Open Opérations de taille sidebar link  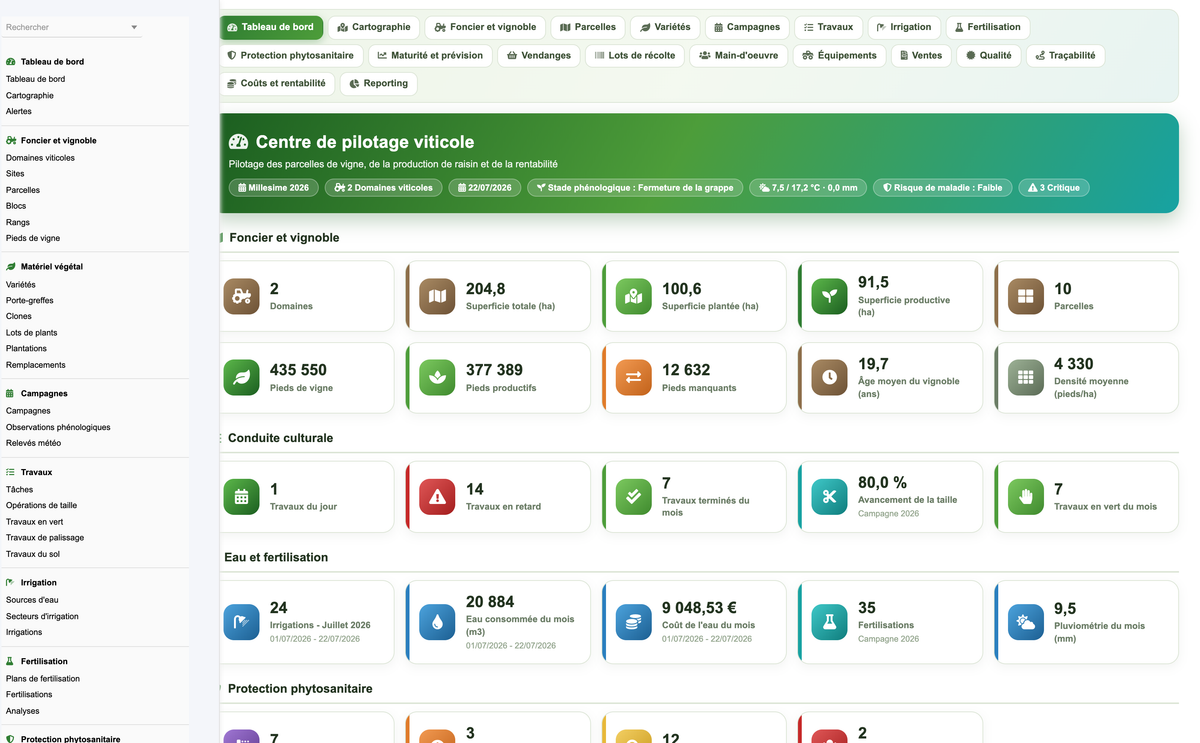click(41, 506)
